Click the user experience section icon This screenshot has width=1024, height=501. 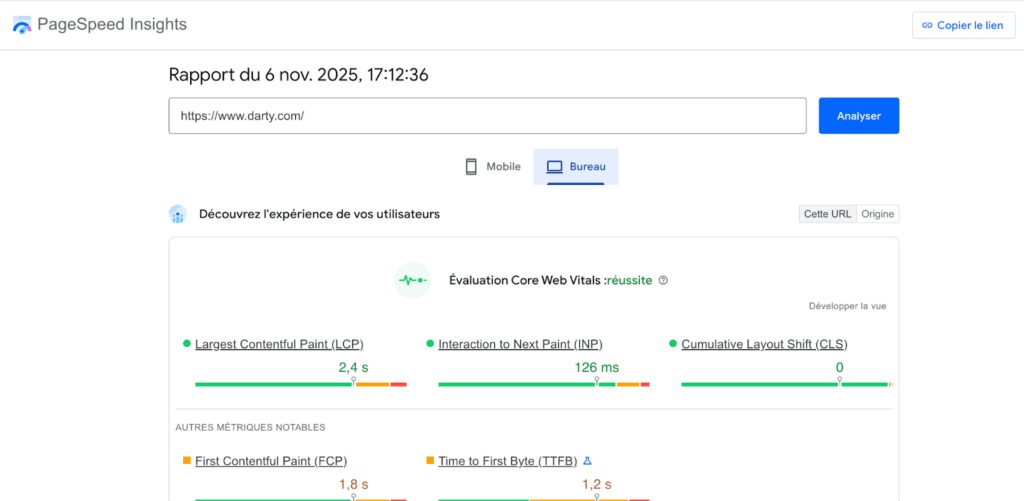(x=178, y=214)
